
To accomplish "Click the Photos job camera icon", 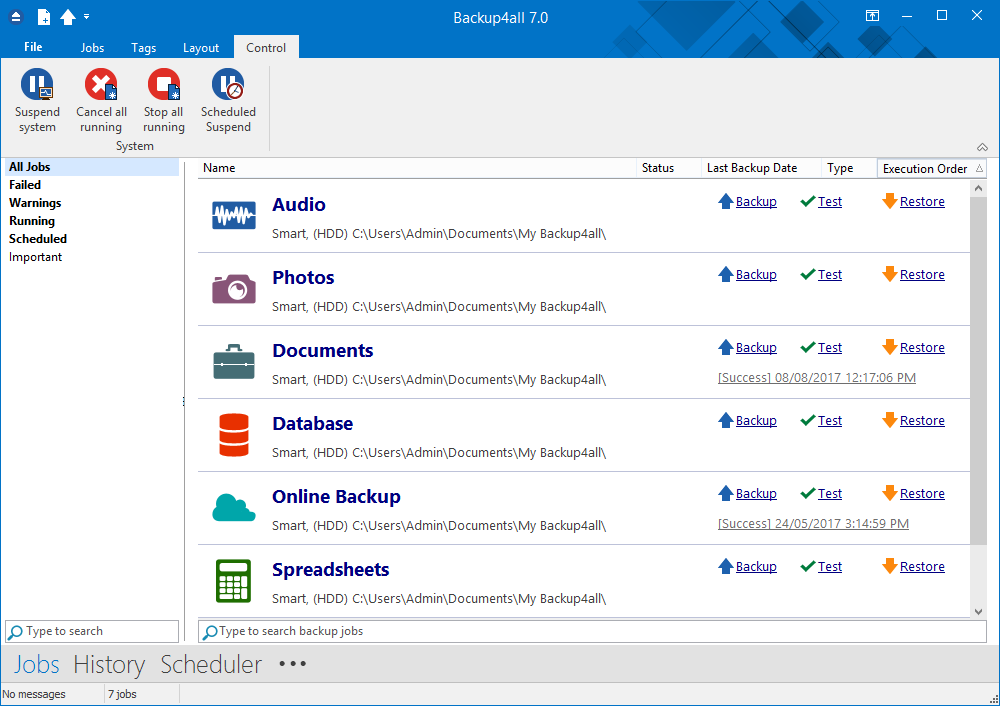I will pyautogui.click(x=234, y=288).
